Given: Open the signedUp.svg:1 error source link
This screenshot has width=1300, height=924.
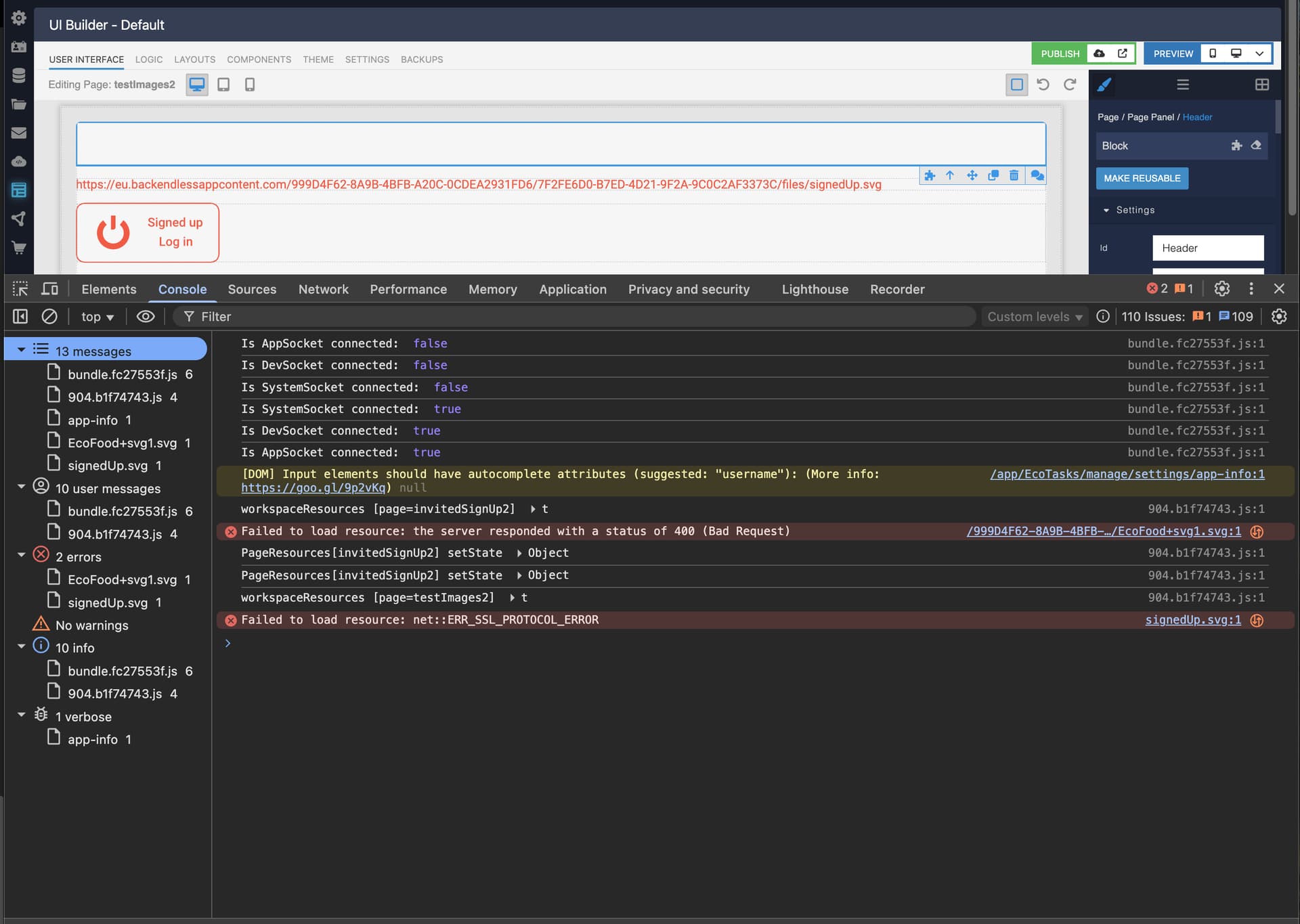Looking at the screenshot, I should point(1193,620).
